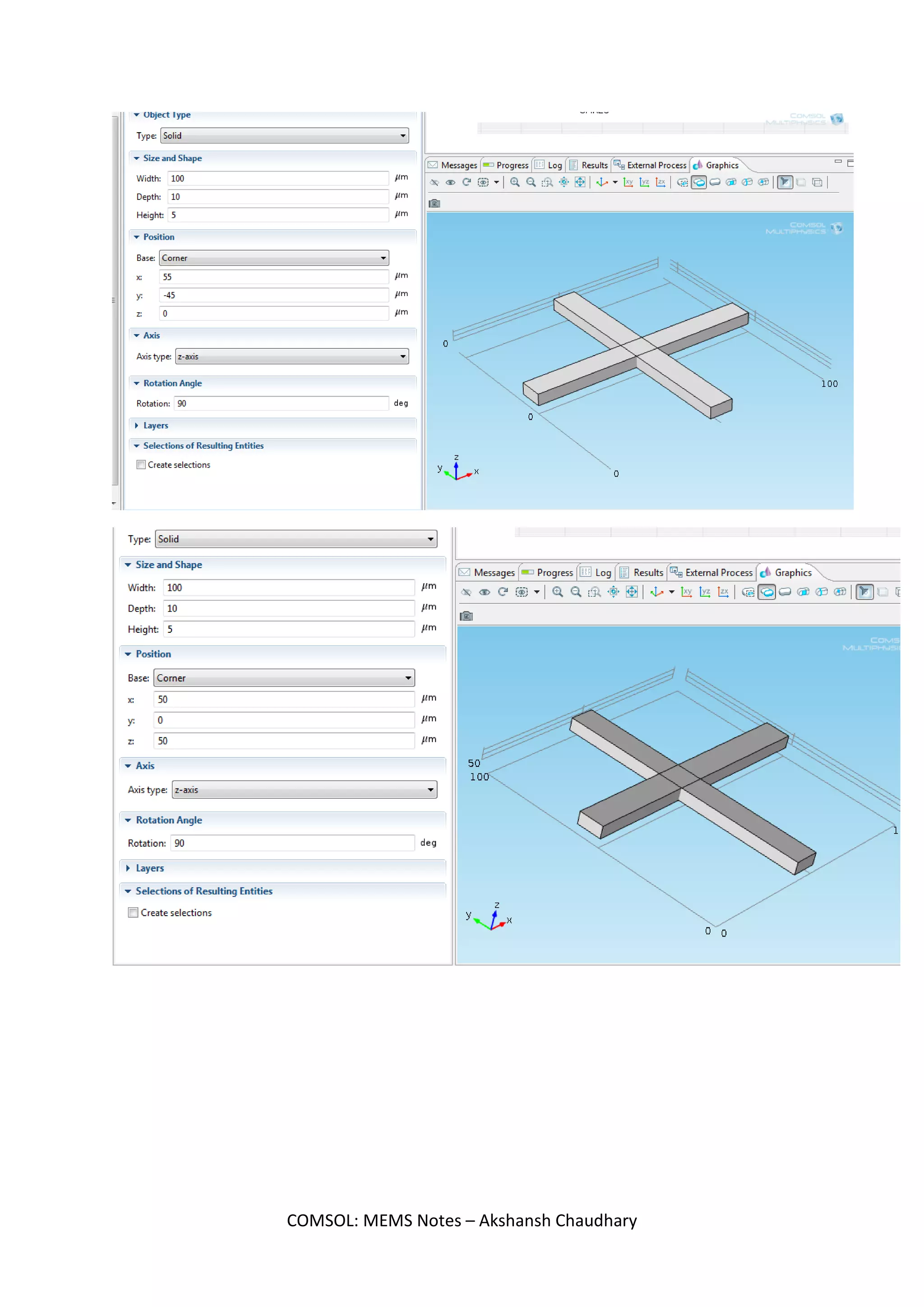This screenshot has width=924, height=1307.
Task: Open 3D view dropdown arrow in lower toolbar
Action: 672,592
